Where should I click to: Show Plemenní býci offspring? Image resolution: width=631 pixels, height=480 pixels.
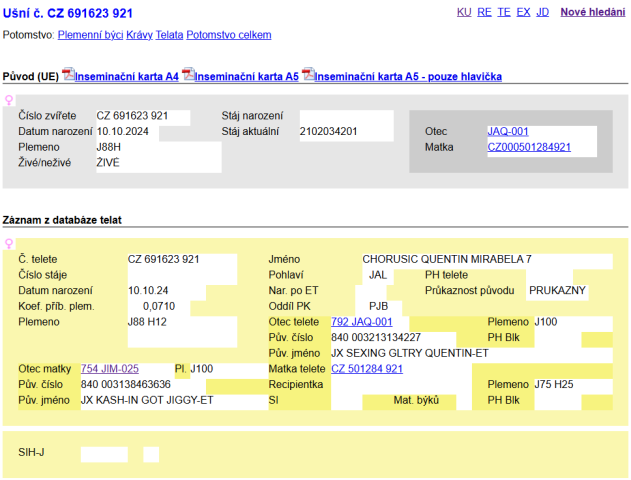pos(90,35)
